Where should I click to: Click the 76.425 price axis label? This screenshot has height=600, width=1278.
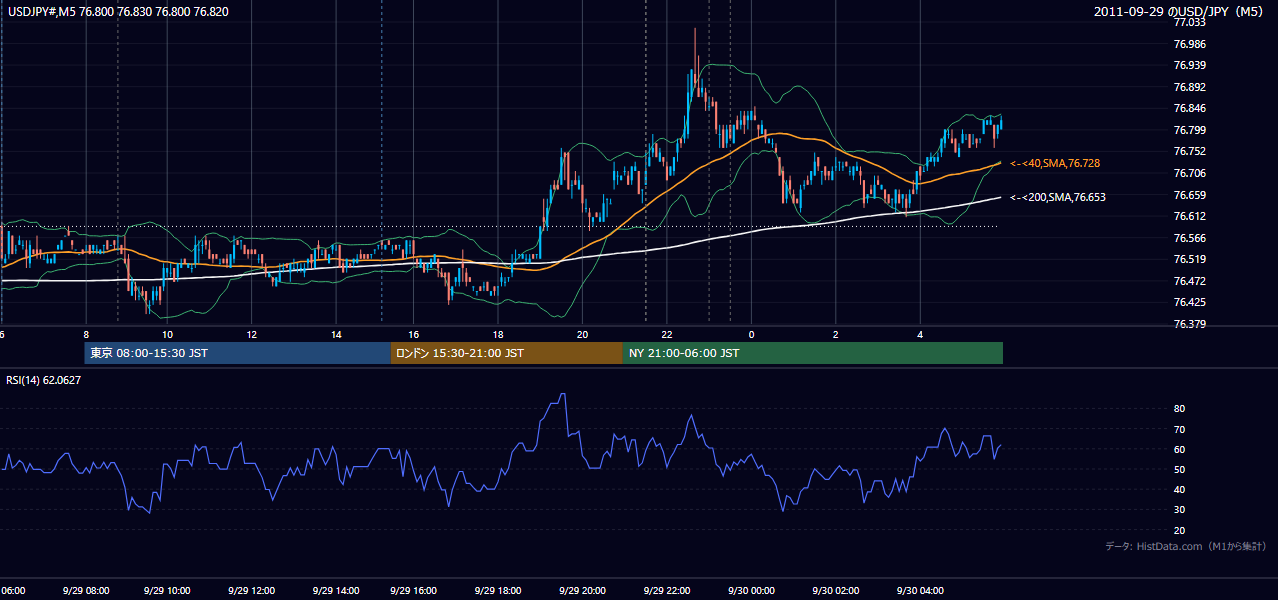(1189, 302)
